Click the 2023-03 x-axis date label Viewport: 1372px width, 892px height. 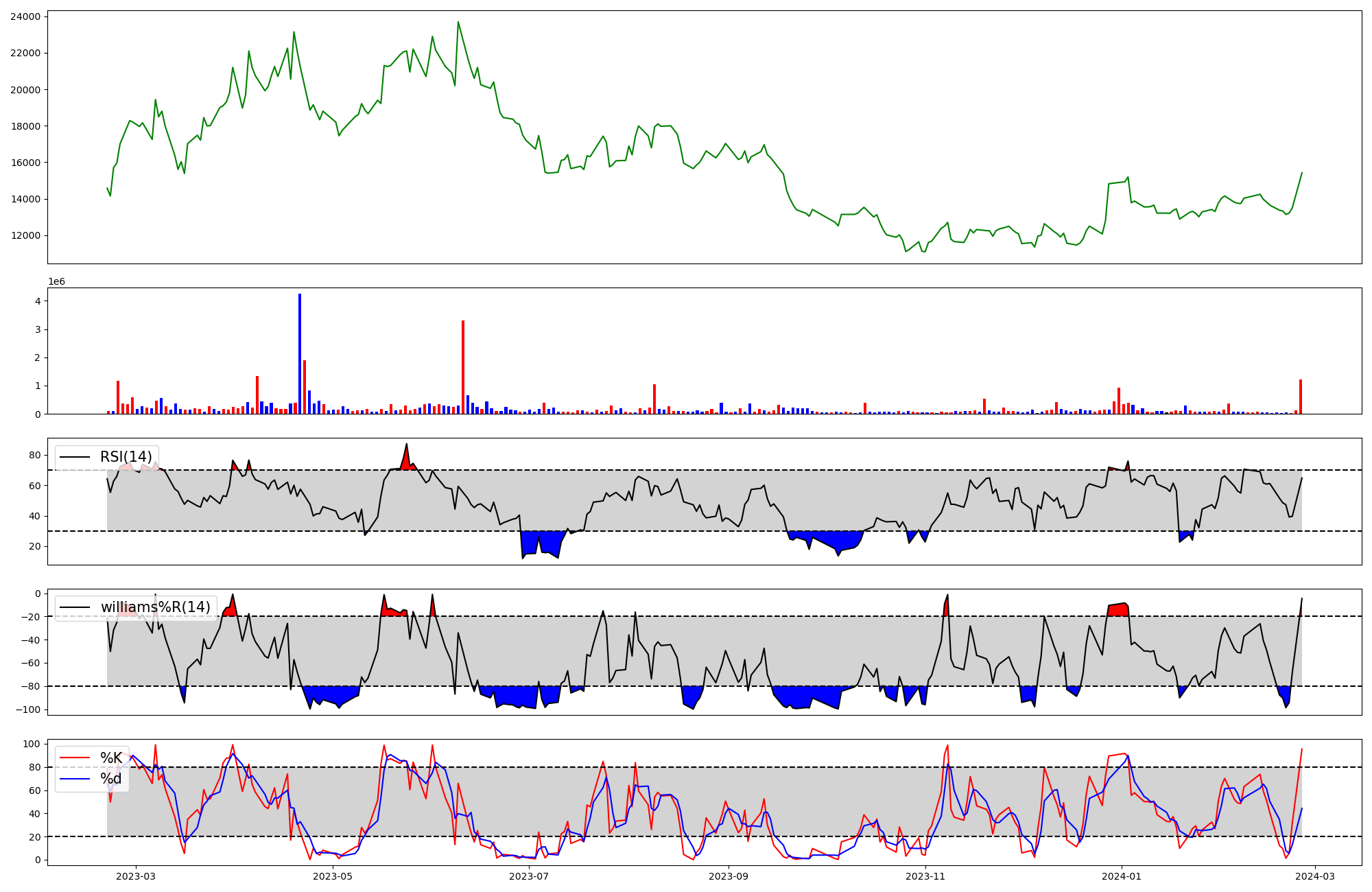click(x=136, y=876)
